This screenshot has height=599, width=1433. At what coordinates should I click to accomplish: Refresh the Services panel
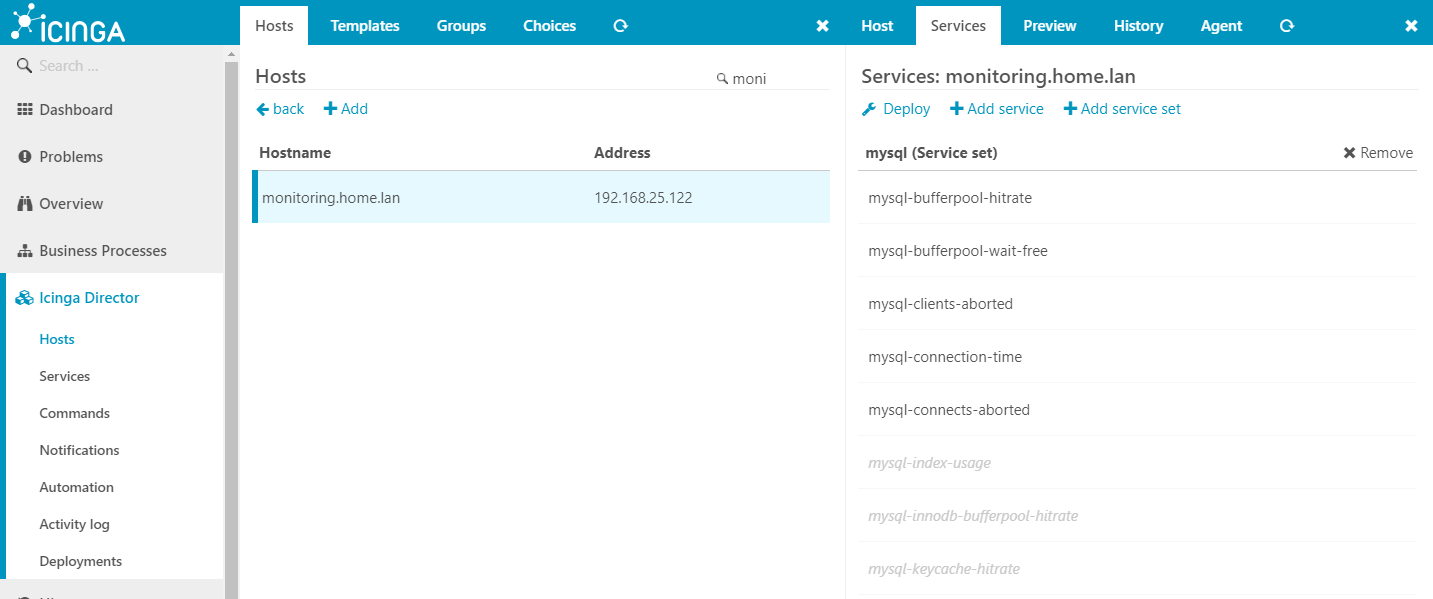click(1286, 25)
